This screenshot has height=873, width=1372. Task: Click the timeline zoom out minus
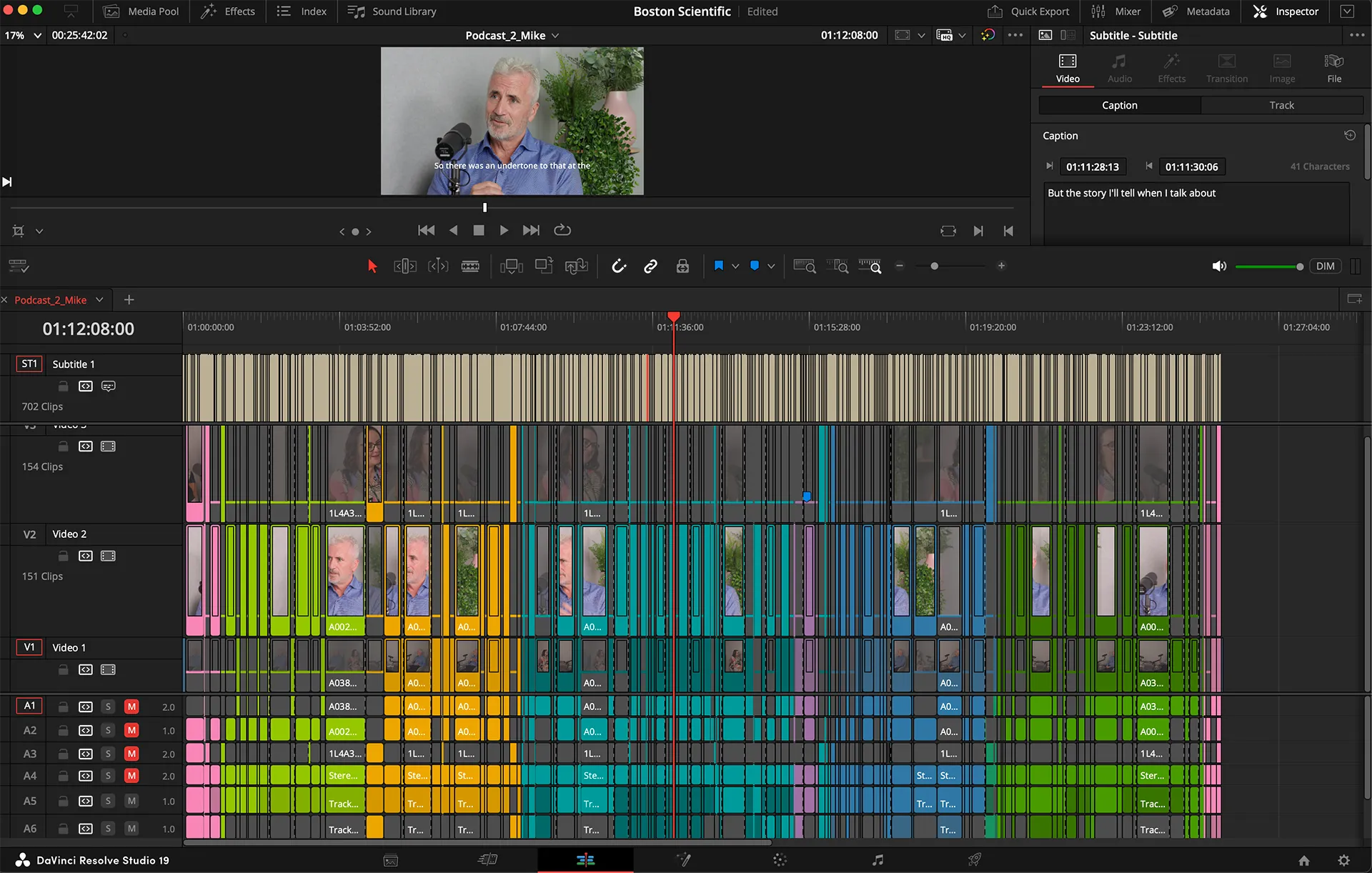pos(900,266)
